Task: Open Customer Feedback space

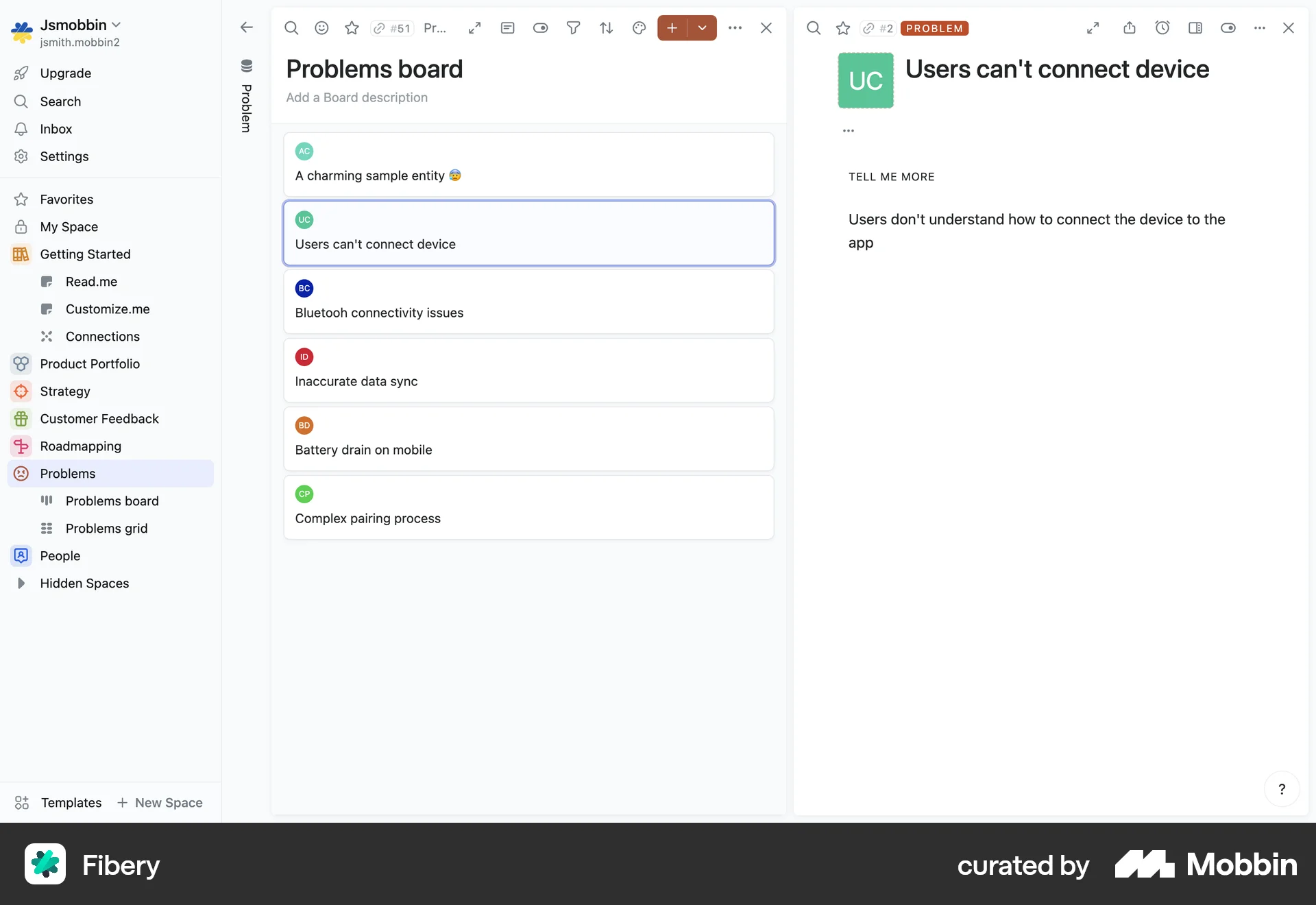Action: [x=99, y=418]
